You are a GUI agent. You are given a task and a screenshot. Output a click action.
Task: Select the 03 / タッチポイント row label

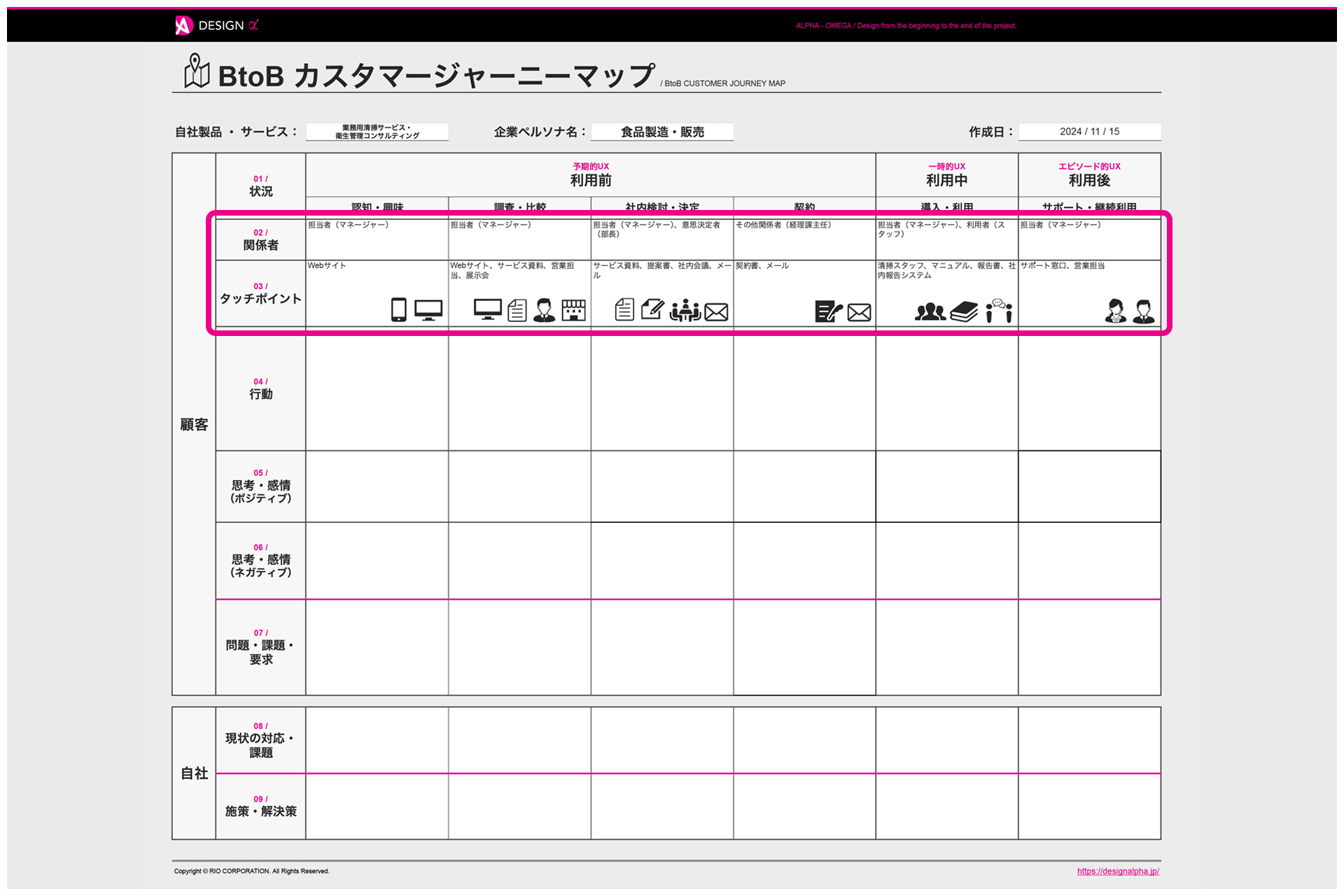[261, 294]
